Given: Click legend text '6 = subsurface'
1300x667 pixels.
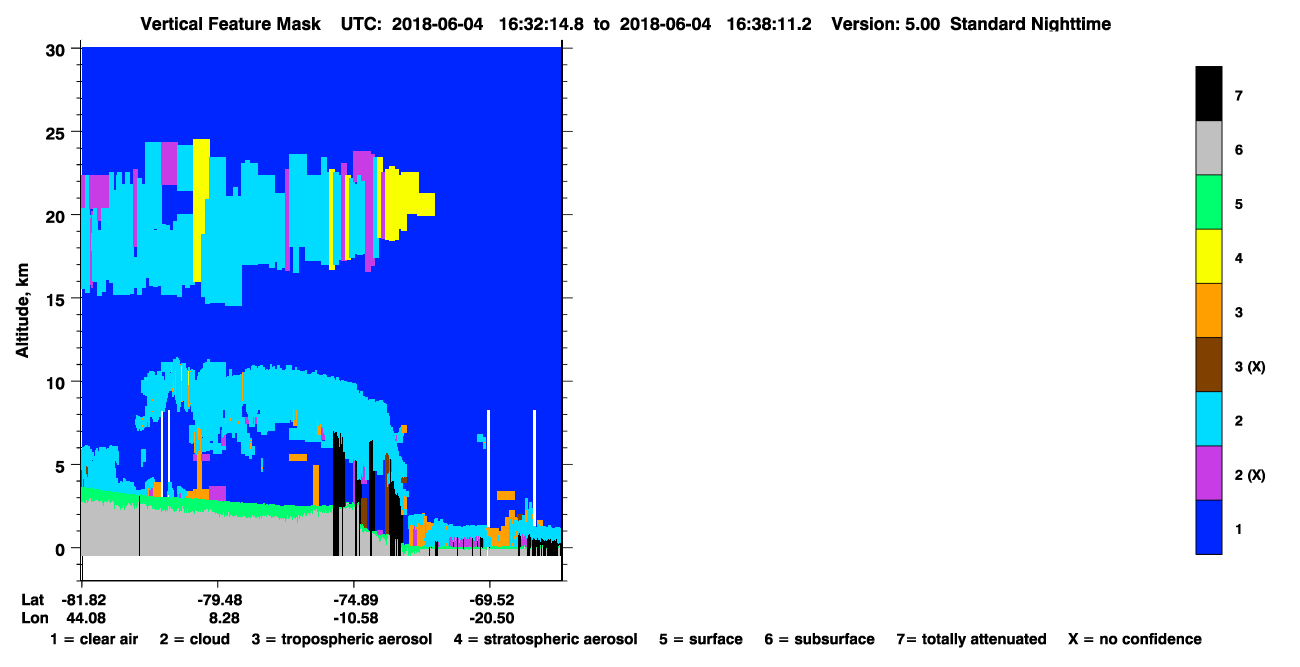Looking at the screenshot, I should pyautogui.click(x=819, y=639).
